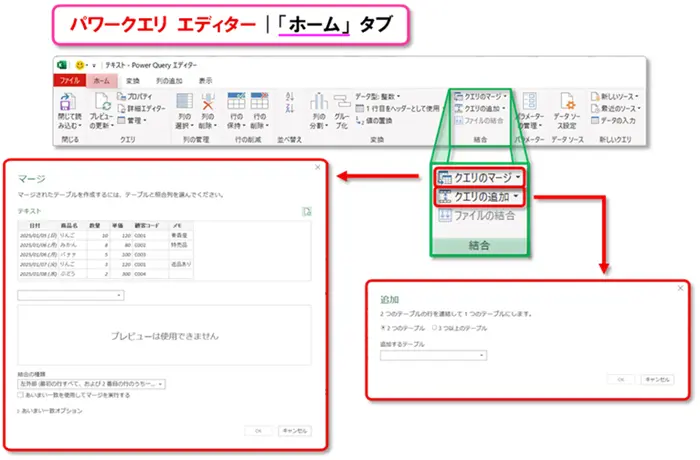The image size is (700, 460).
Task: Check あいまい一致を使用してマージを実行する
Action: pos(21,395)
